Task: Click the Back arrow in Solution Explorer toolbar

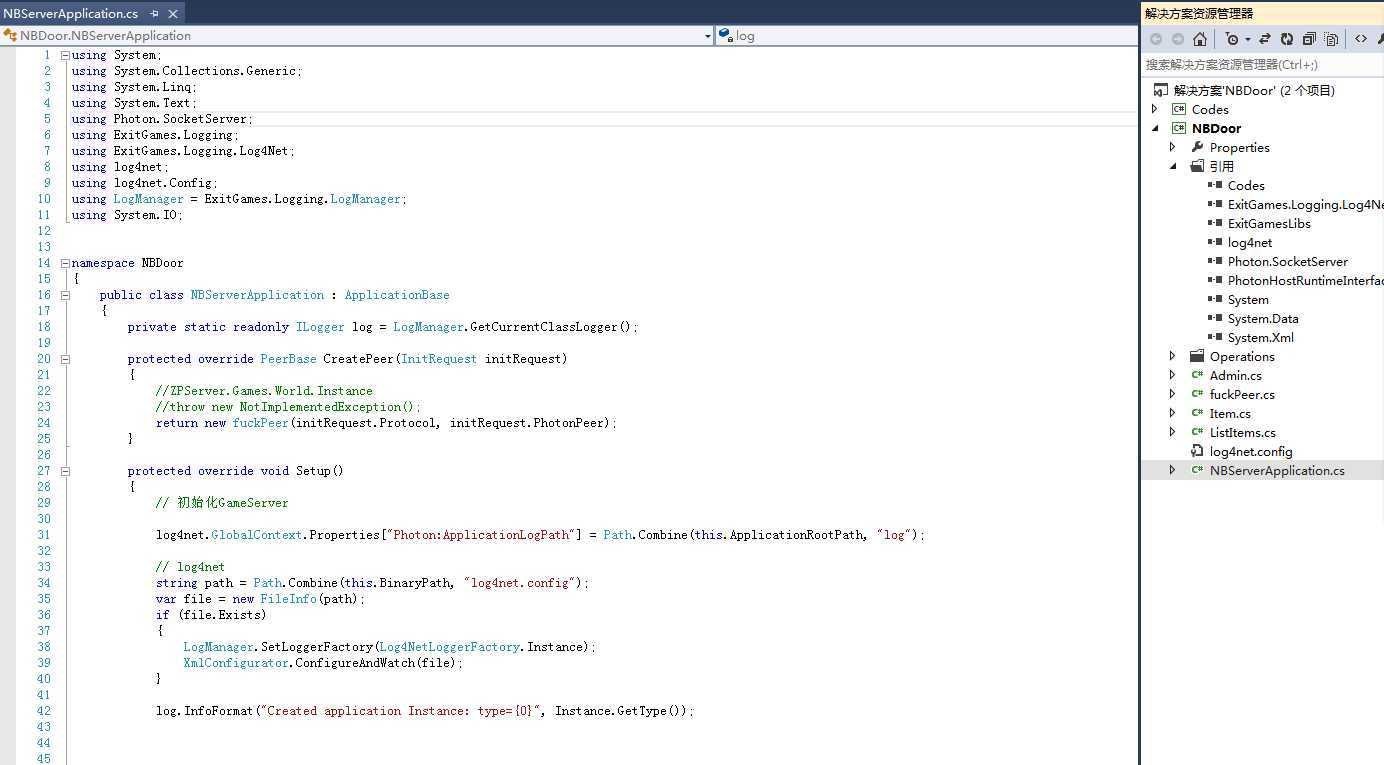Action: click(x=1156, y=39)
